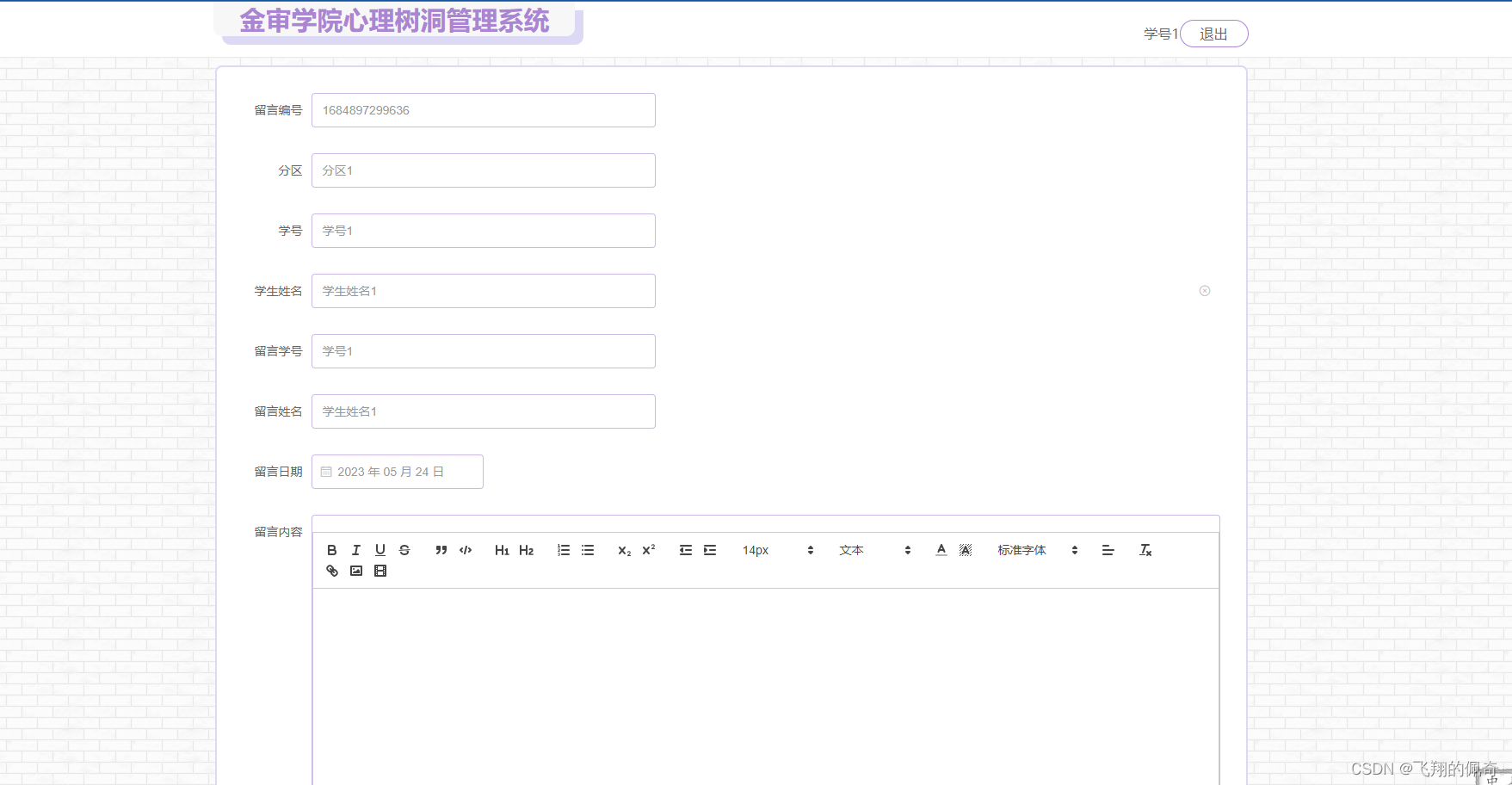Click the 学号1 username text in header

[x=1161, y=34]
